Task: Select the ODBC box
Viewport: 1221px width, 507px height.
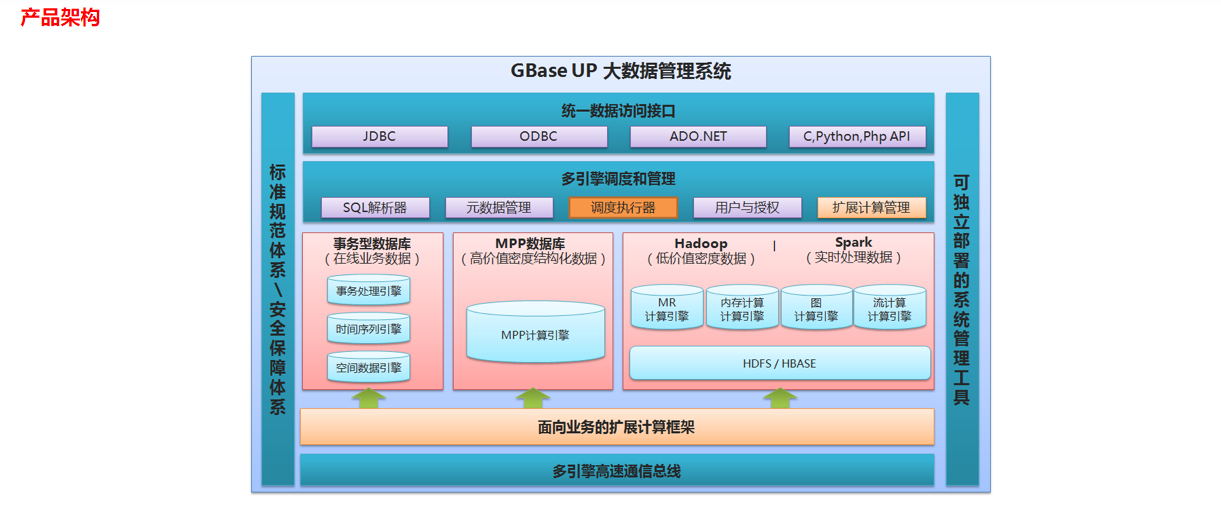Action: 539,137
